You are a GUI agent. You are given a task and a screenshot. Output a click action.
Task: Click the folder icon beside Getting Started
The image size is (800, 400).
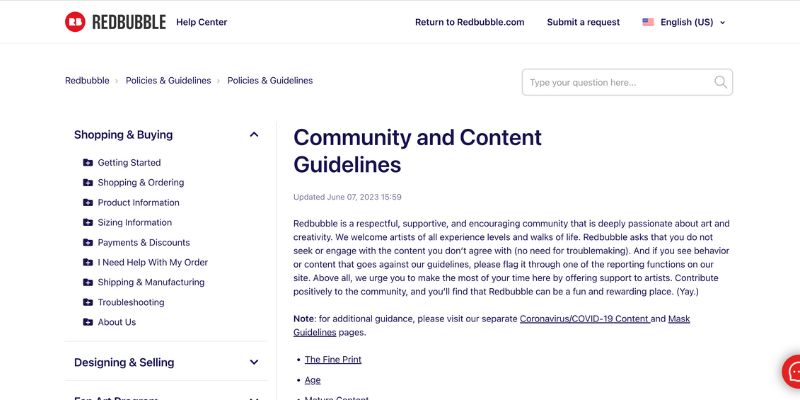(x=88, y=163)
